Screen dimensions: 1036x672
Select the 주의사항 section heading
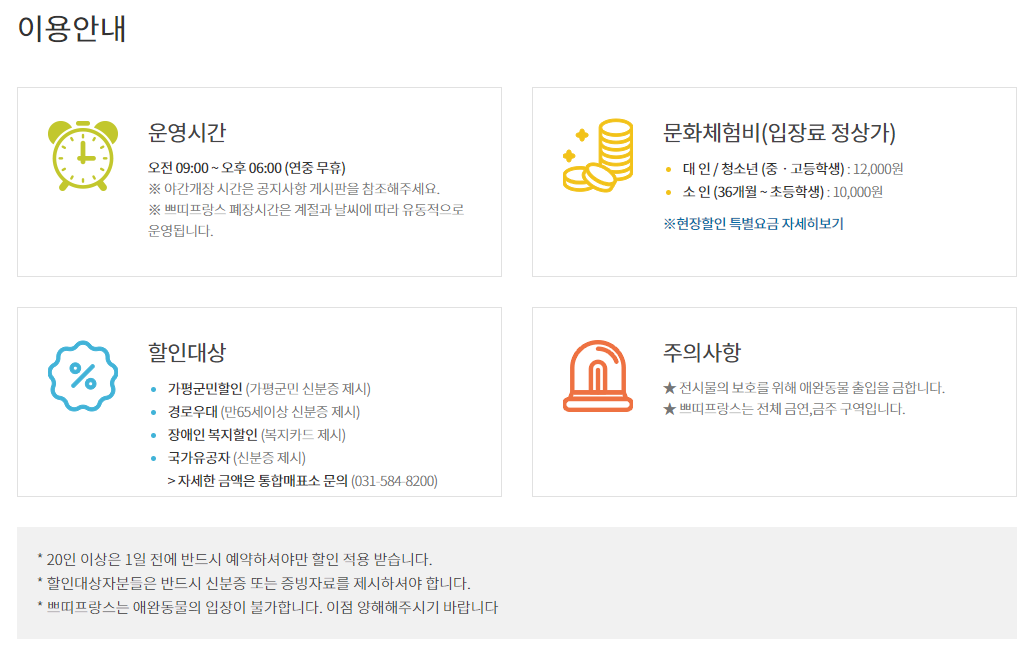click(700, 350)
